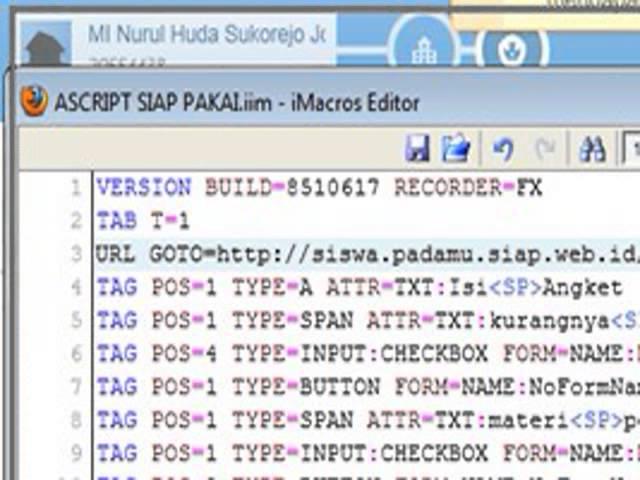Click the URL GOTO line with siswa.padamu.siap.web.id
640x480 pixels.
tap(367, 255)
